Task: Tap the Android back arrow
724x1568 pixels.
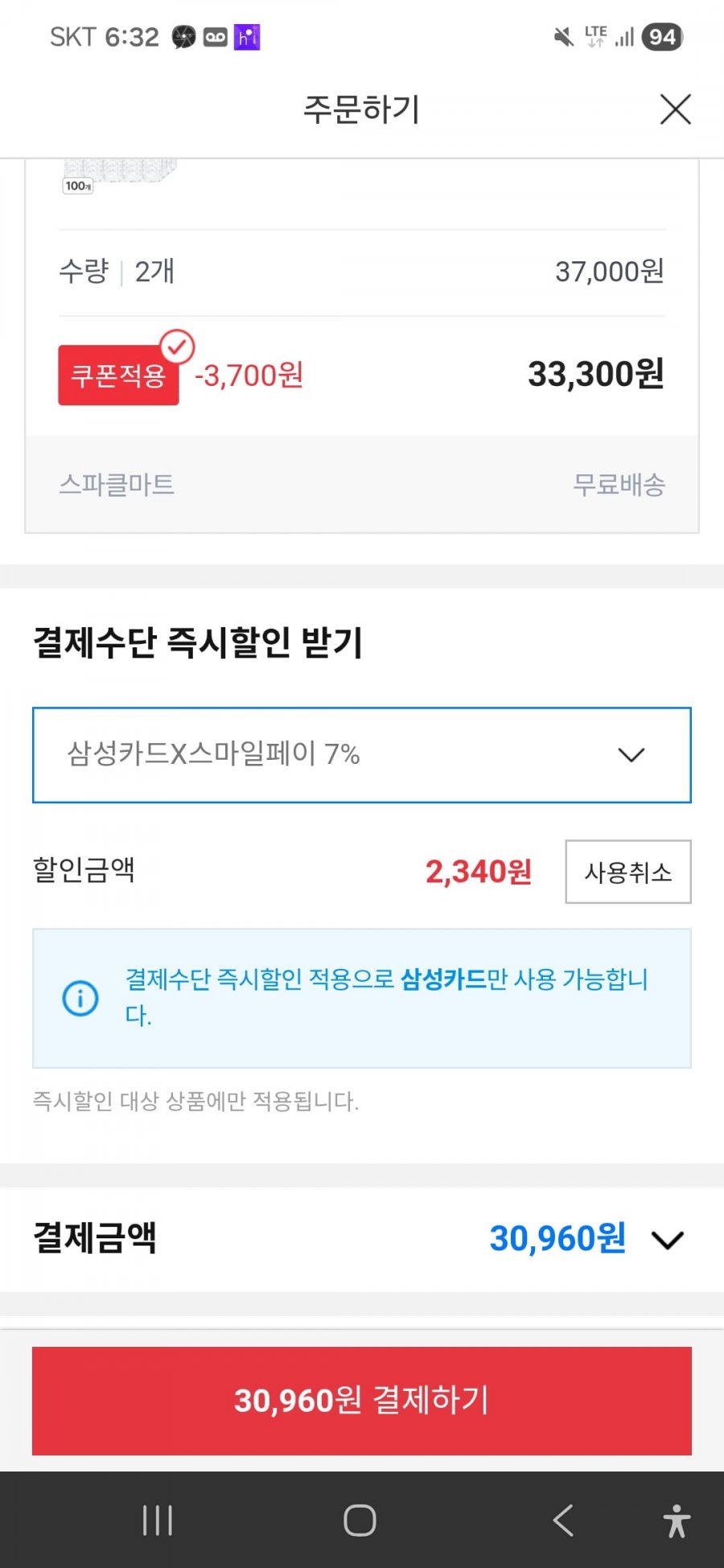Action: pos(563,1521)
